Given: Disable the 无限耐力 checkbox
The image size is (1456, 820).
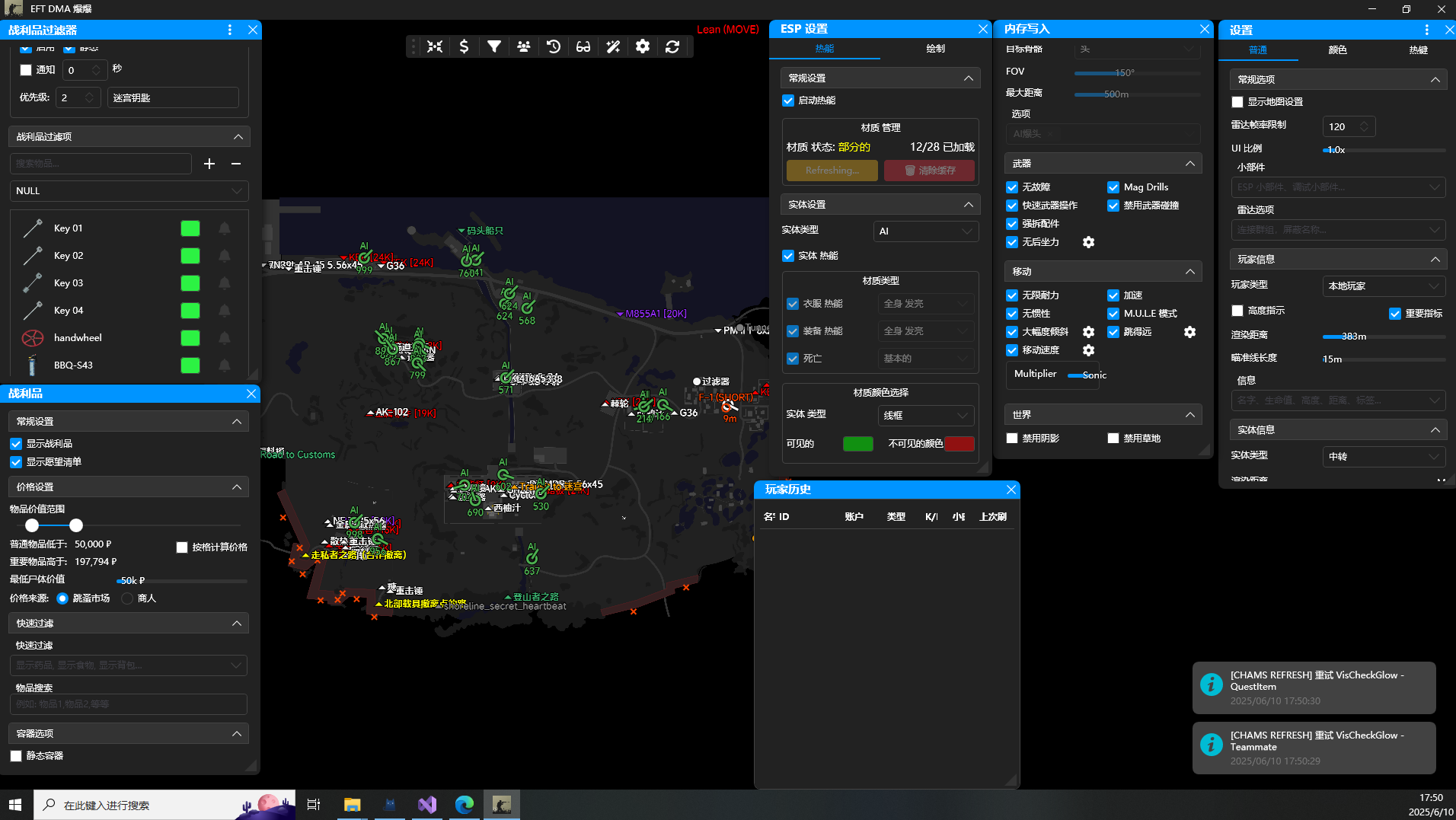Looking at the screenshot, I should pyautogui.click(x=1012, y=295).
